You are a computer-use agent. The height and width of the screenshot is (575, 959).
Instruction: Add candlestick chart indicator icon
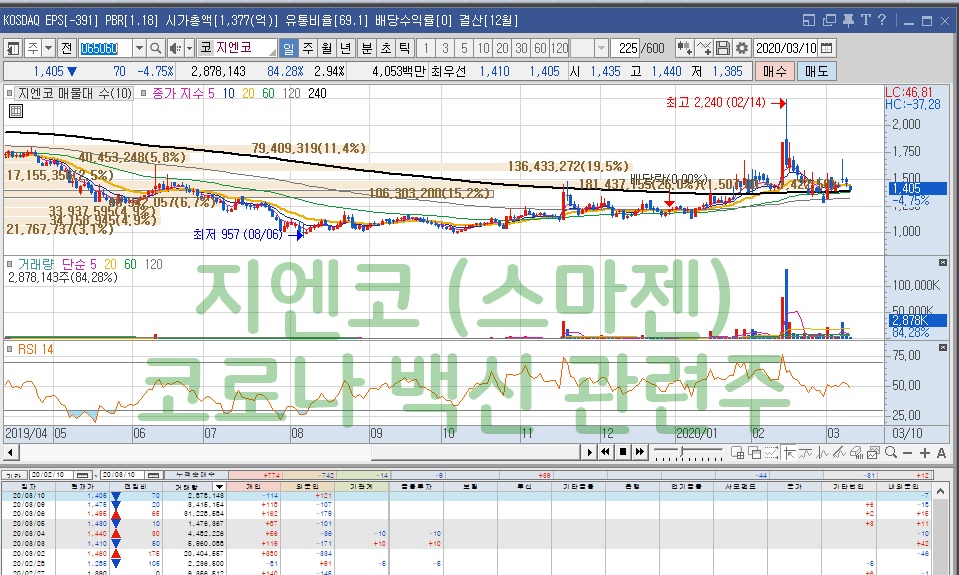[684, 48]
